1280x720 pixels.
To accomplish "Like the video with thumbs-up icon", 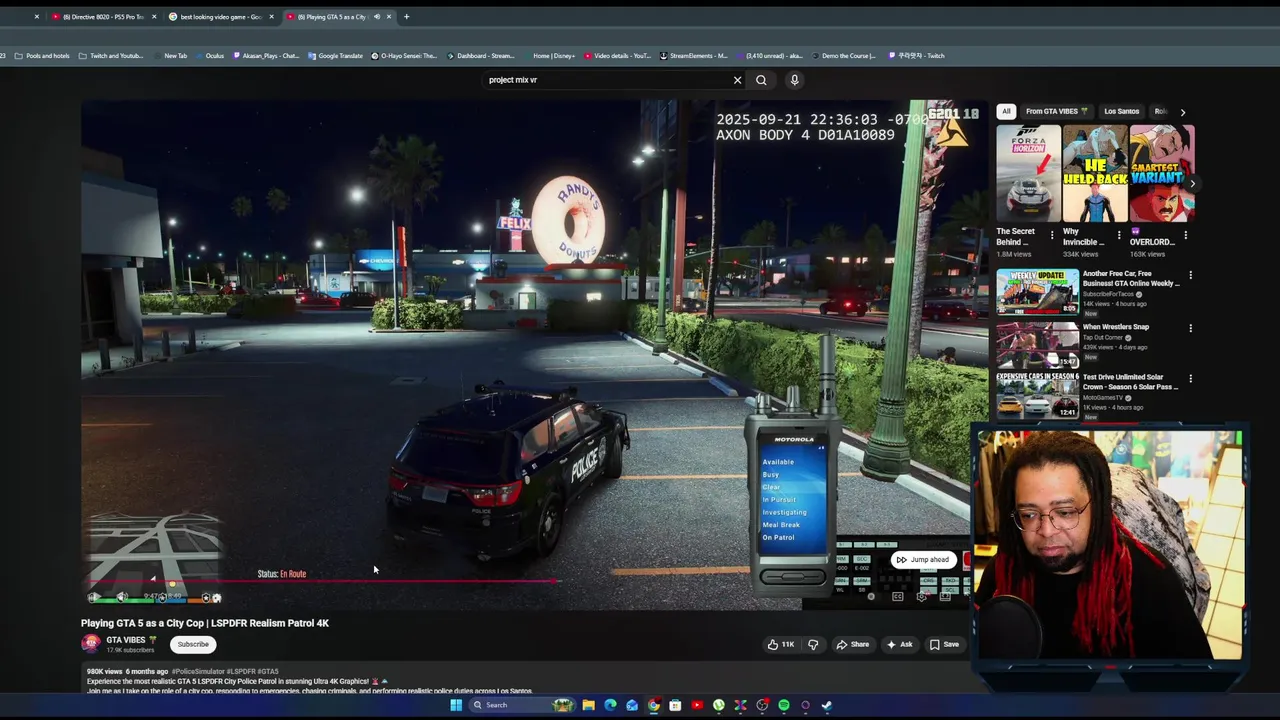I will click(781, 644).
